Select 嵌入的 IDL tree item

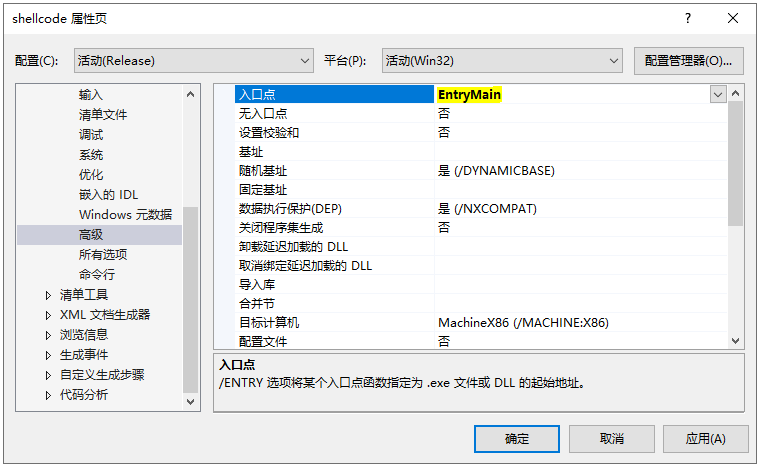point(109,195)
